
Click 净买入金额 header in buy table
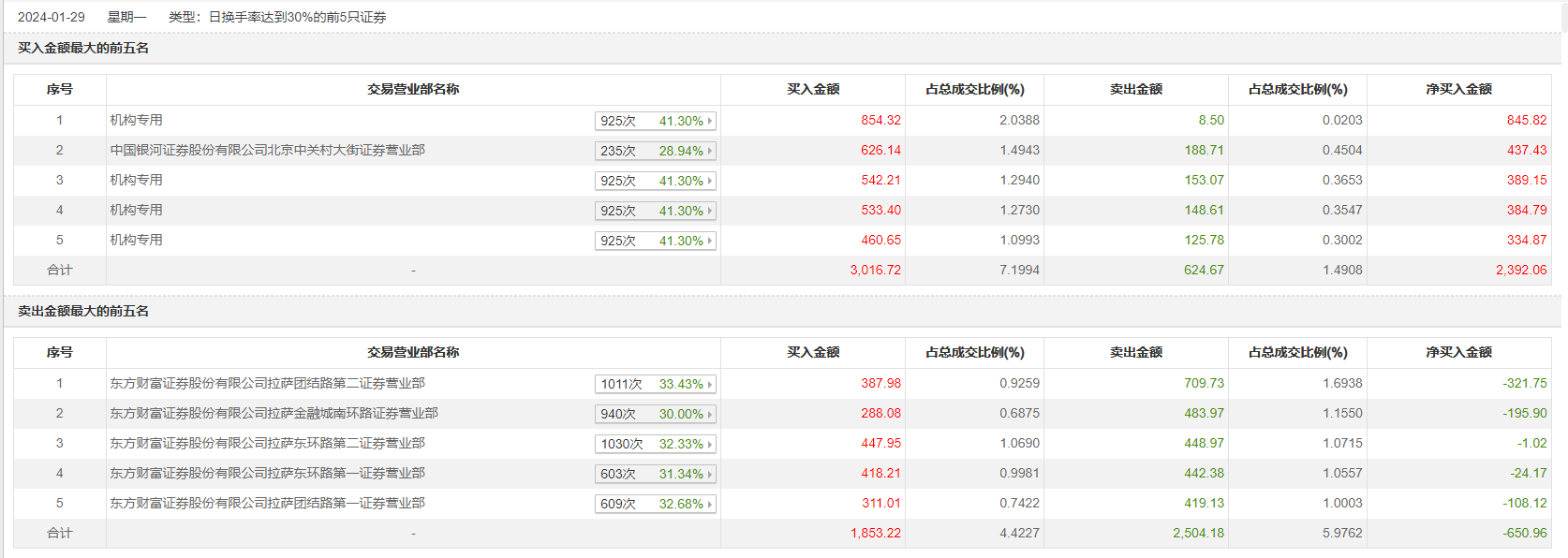coord(1458,89)
